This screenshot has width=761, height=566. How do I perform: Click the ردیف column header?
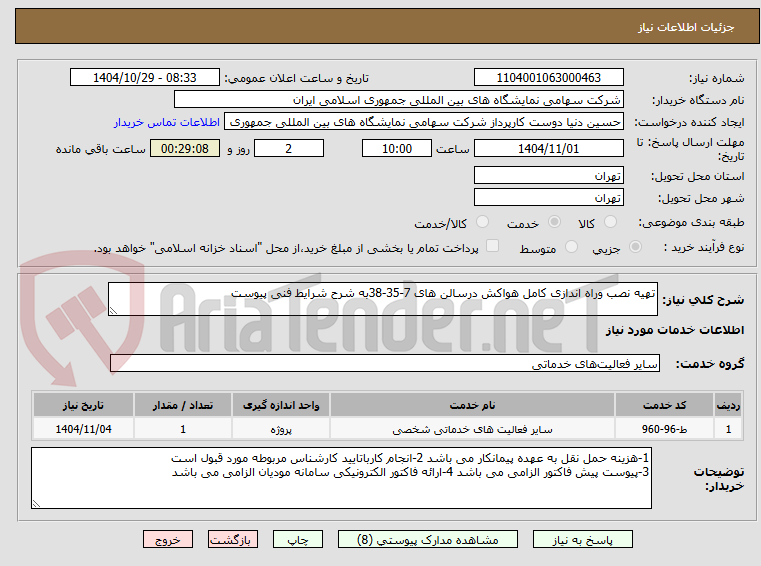click(x=728, y=405)
